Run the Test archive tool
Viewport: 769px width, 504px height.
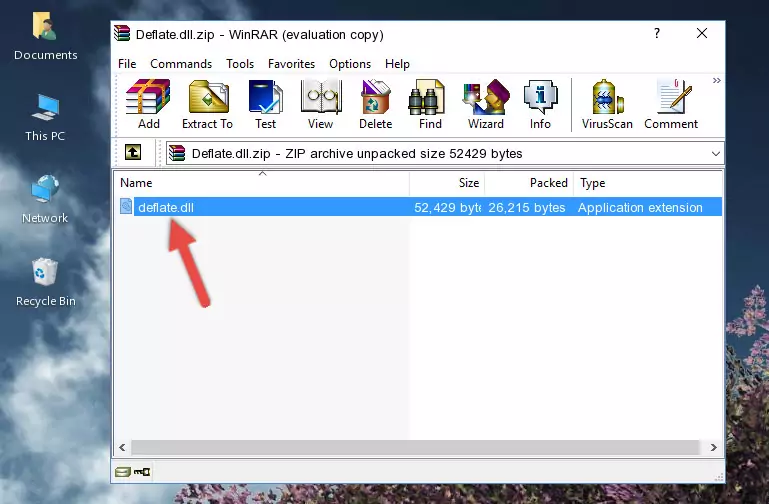click(x=265, y=103)
